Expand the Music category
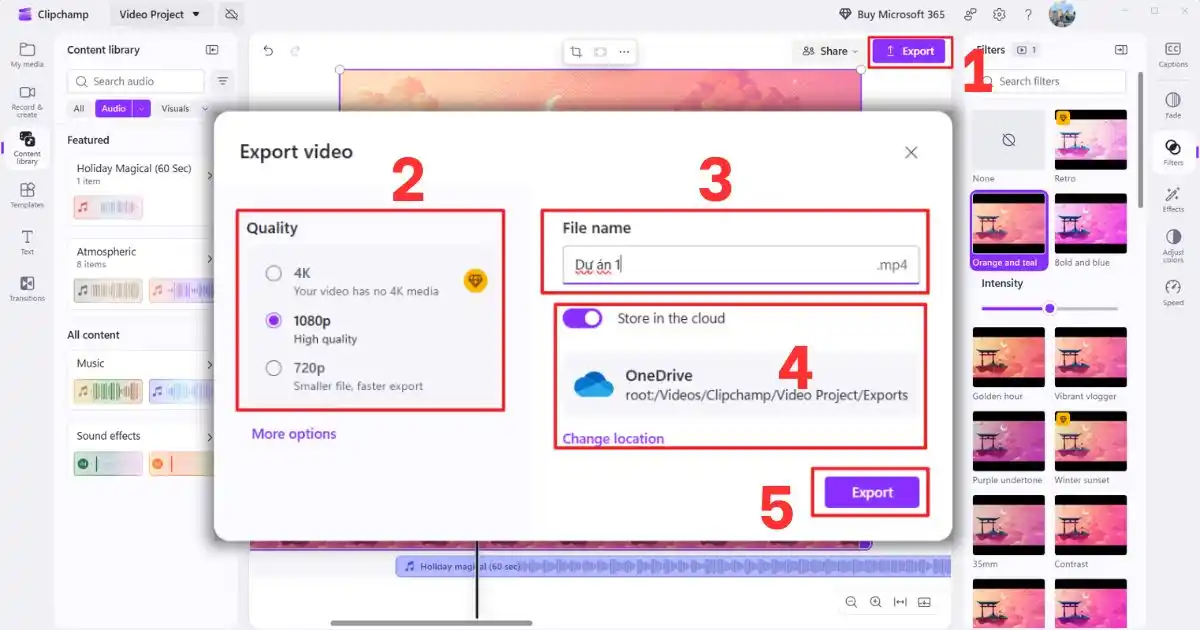Image resolution: width=1200 pixels, height=630 pixels. tap(209, 364)
